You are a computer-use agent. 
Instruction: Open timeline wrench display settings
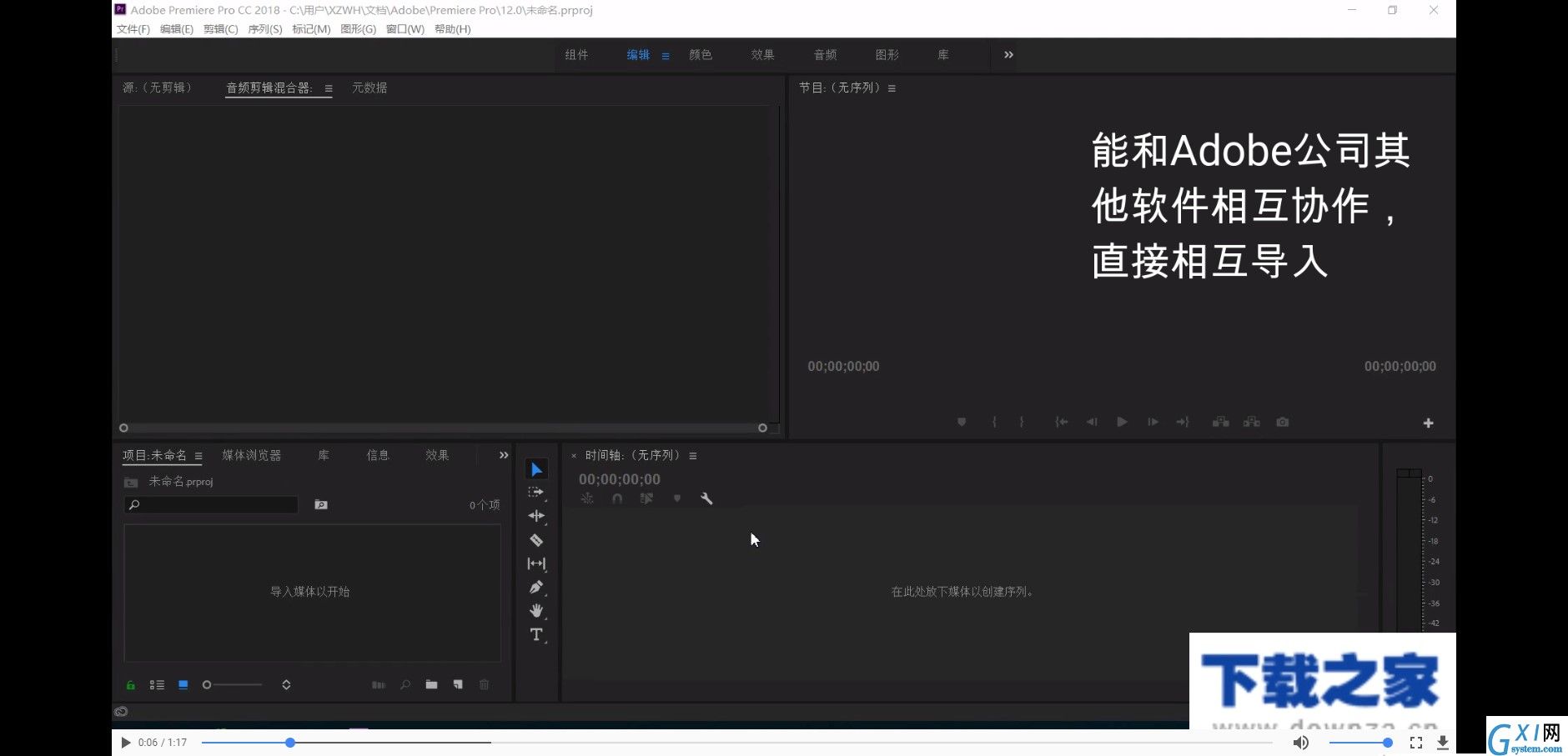coord(706,498)
